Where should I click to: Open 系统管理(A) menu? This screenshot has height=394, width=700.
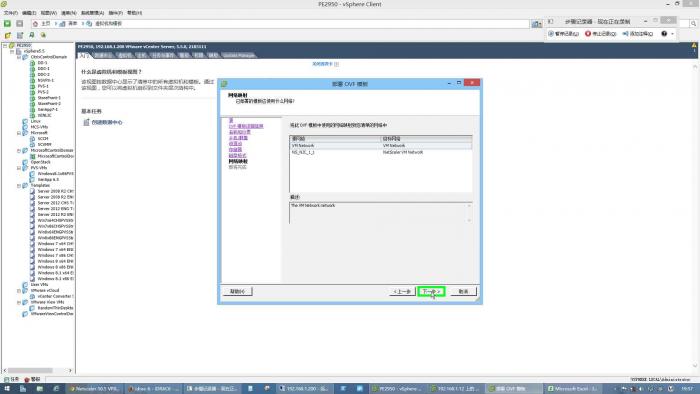92,13
